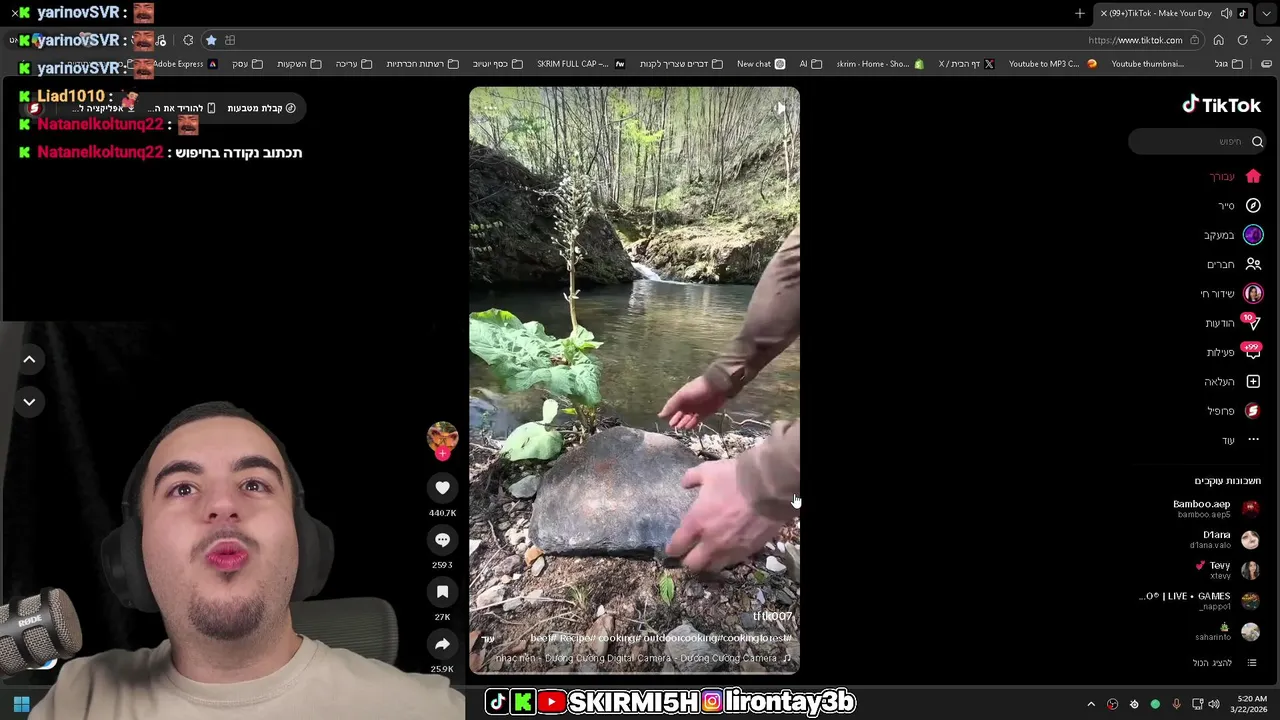Open Bamboo.aep following account
The image size is (1280, 720).
1215,508
